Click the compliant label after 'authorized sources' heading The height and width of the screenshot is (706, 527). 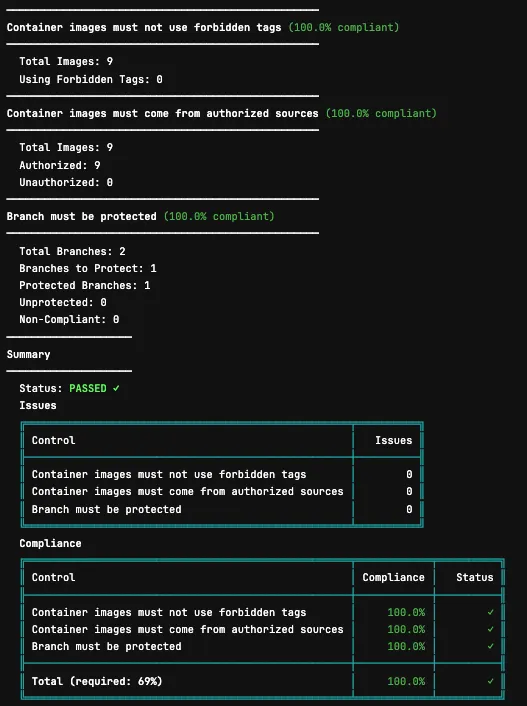[x=381, y=113]
